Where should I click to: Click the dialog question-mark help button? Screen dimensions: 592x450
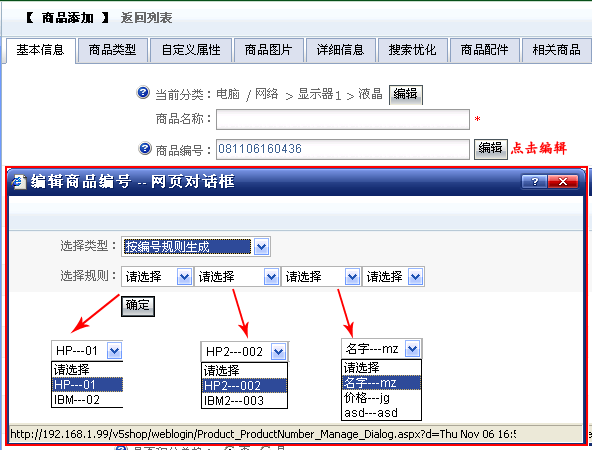tap(534, 182)
